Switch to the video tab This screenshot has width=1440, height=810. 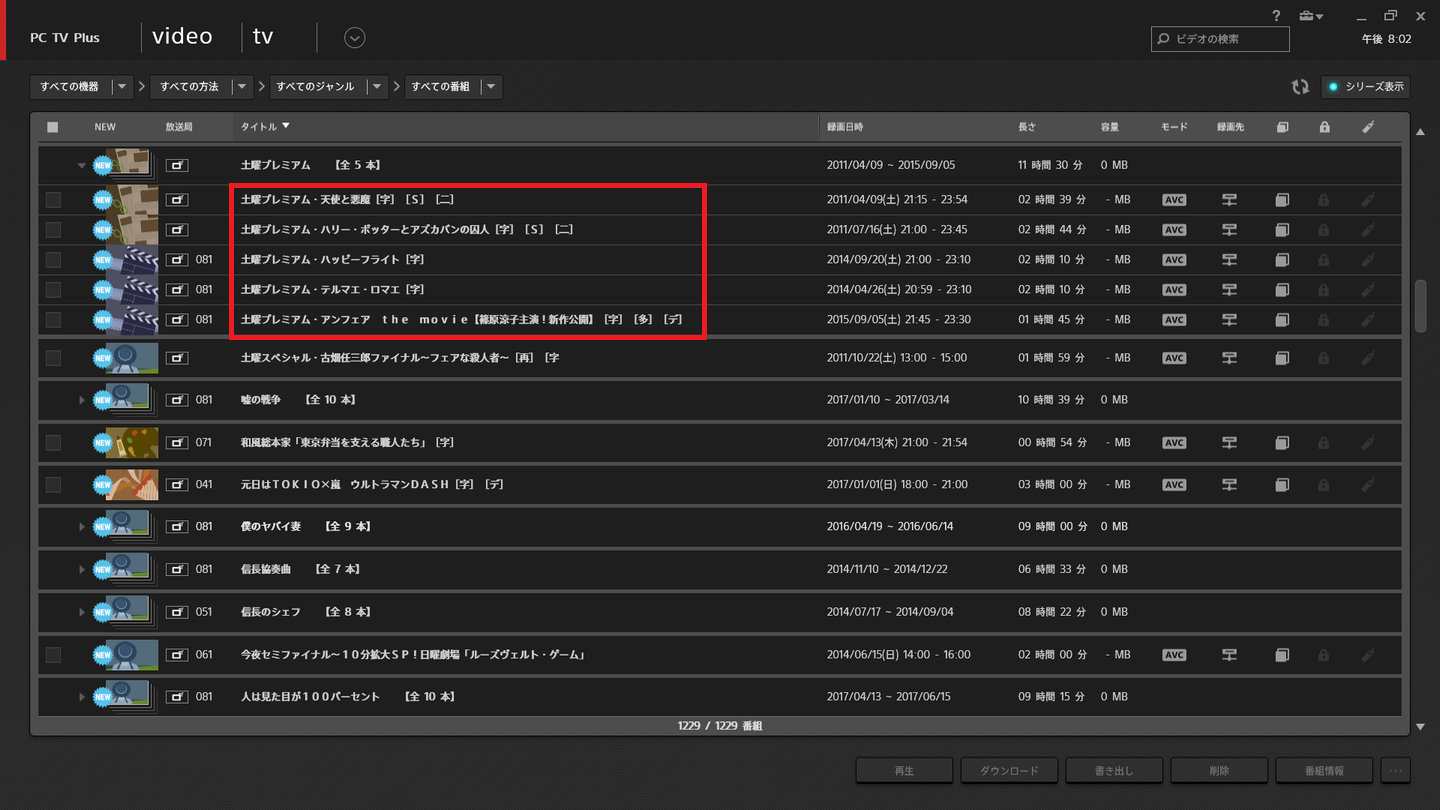pyautogui.click(x=182, y=36)
